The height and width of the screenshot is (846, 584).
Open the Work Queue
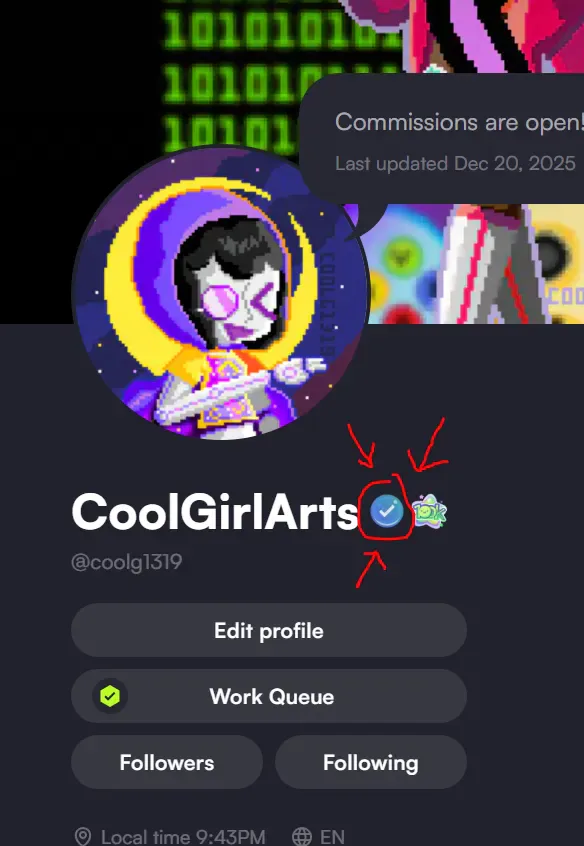[269, 696]
